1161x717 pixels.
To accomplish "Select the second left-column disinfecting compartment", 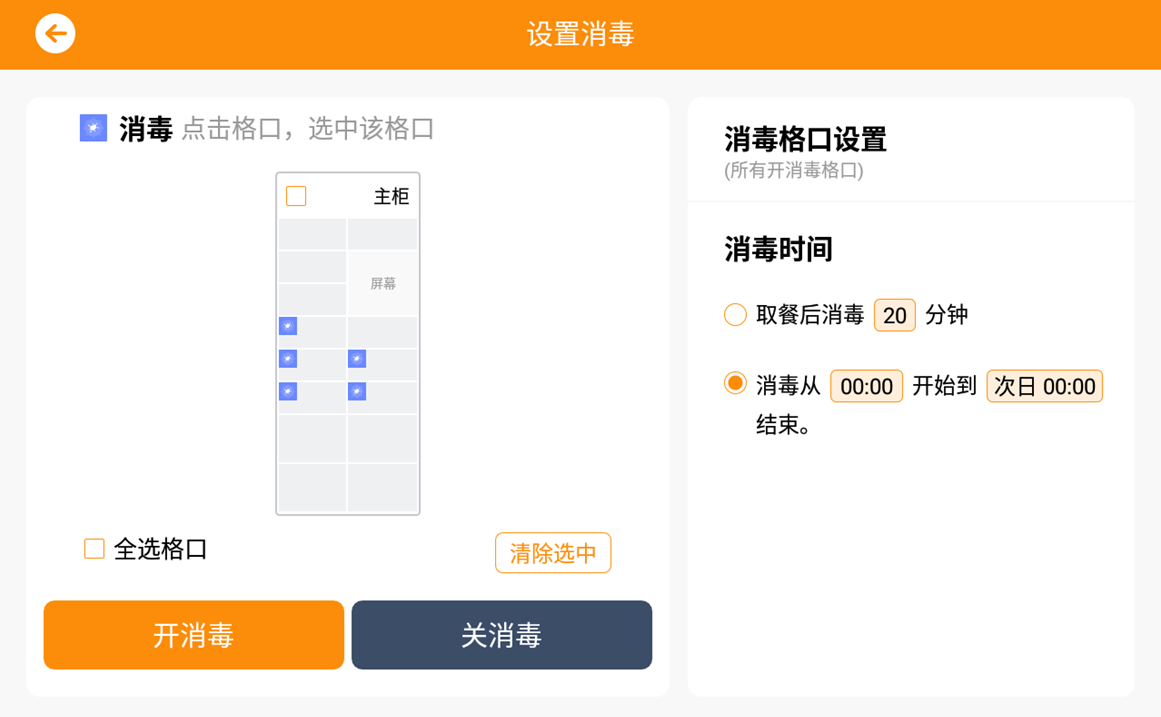I will (312, 365).
